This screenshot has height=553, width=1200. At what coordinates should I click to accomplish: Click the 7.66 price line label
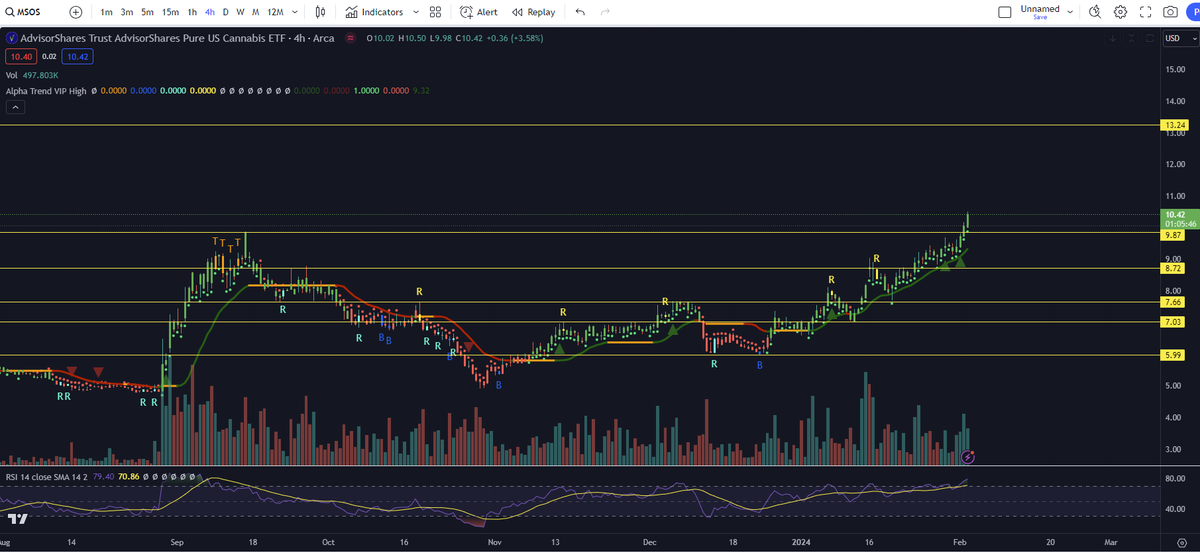1174,302
